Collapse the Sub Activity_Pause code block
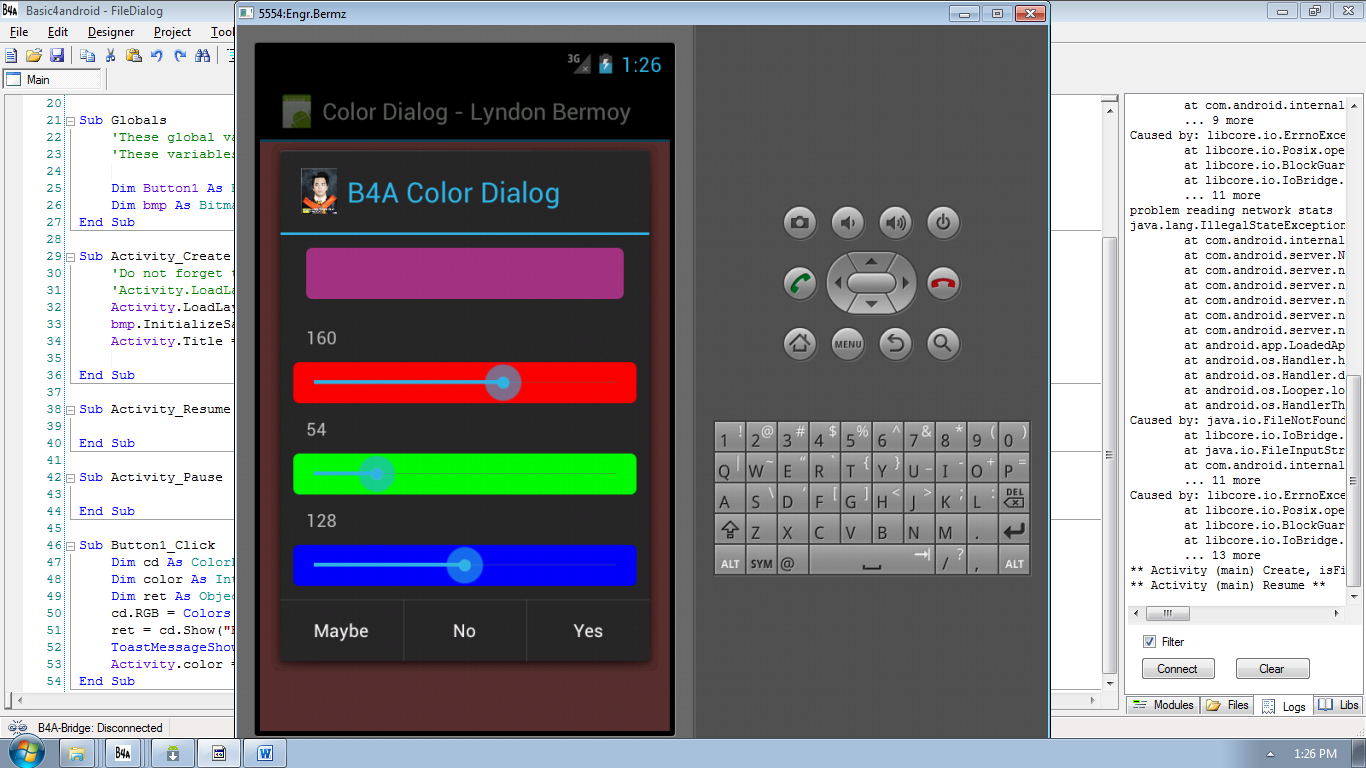The height and width of the screenshot is (768, 1366). click(70, 477)
